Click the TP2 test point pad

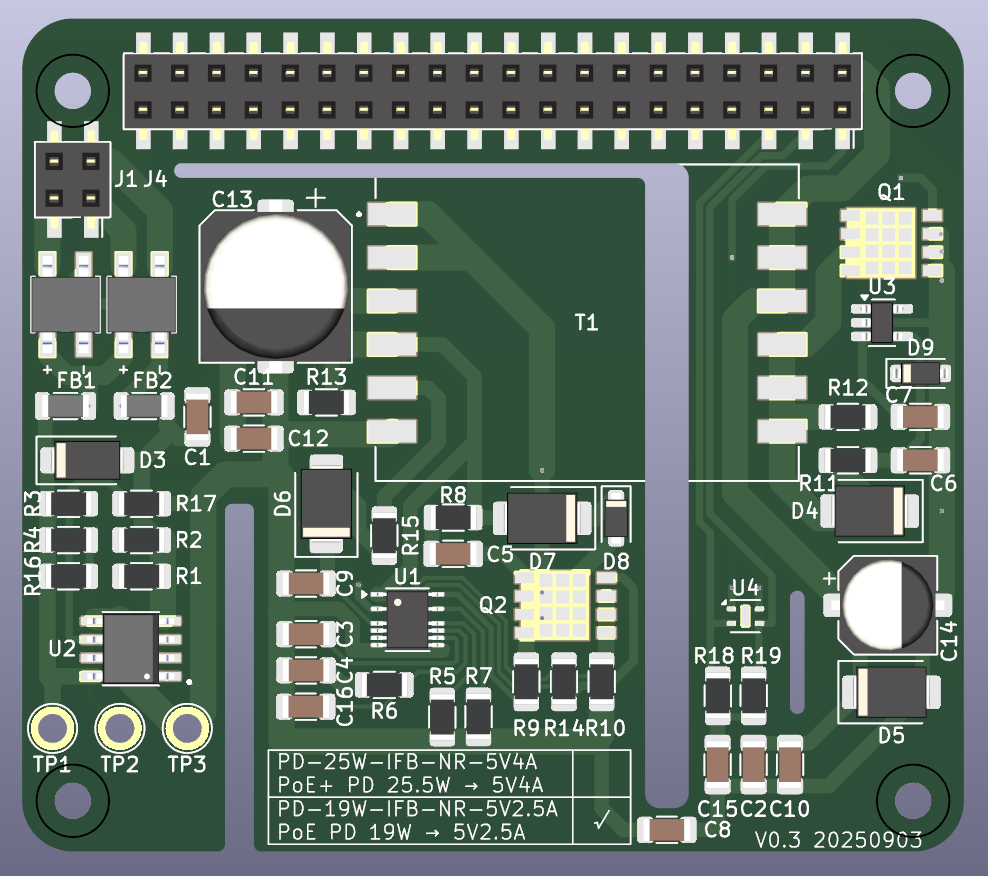coord(120,728)
